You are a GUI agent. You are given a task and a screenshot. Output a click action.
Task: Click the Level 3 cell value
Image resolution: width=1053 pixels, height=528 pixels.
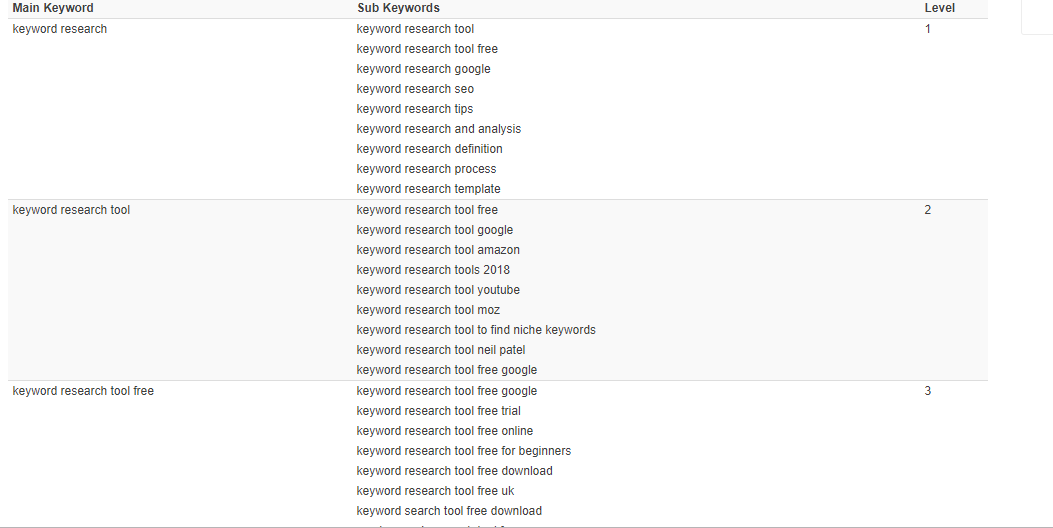pyautogui.click(x=928, y=391)
